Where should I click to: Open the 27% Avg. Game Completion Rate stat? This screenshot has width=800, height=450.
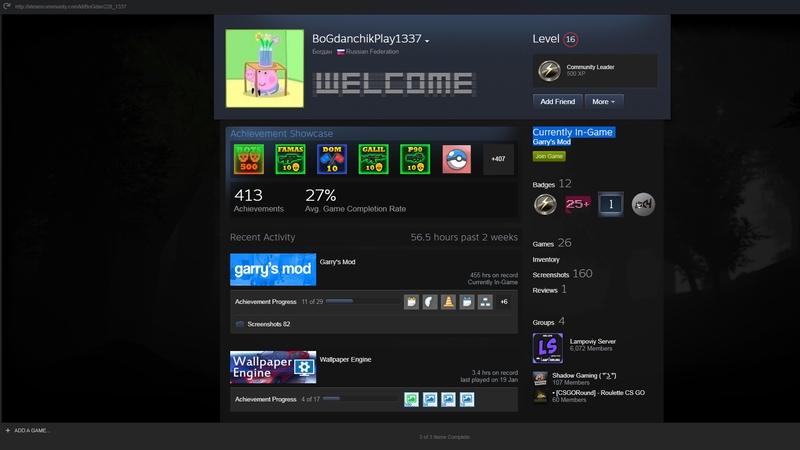click(356, 200)
